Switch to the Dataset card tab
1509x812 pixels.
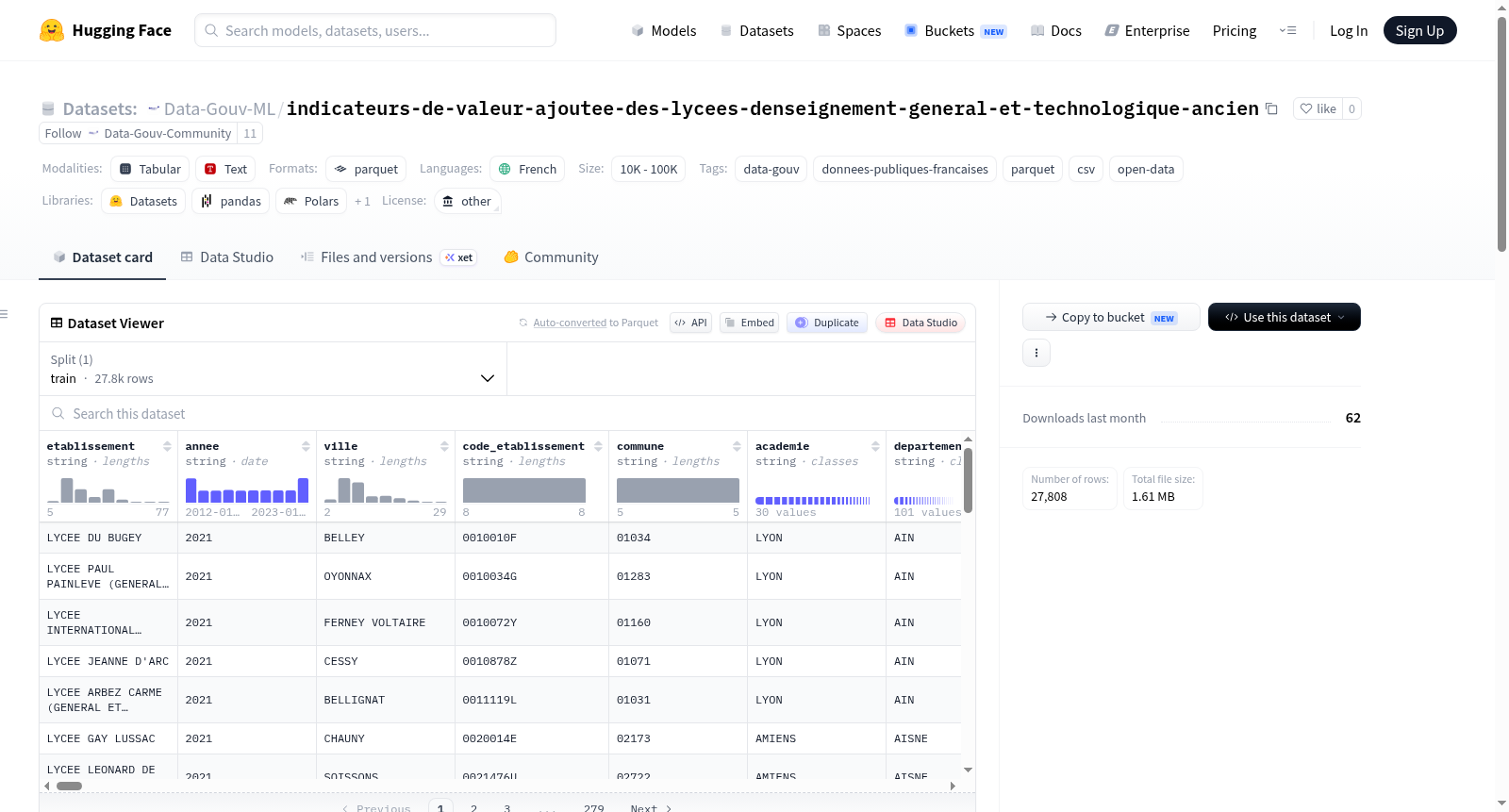pyautogui.click(x=102, y=257)
